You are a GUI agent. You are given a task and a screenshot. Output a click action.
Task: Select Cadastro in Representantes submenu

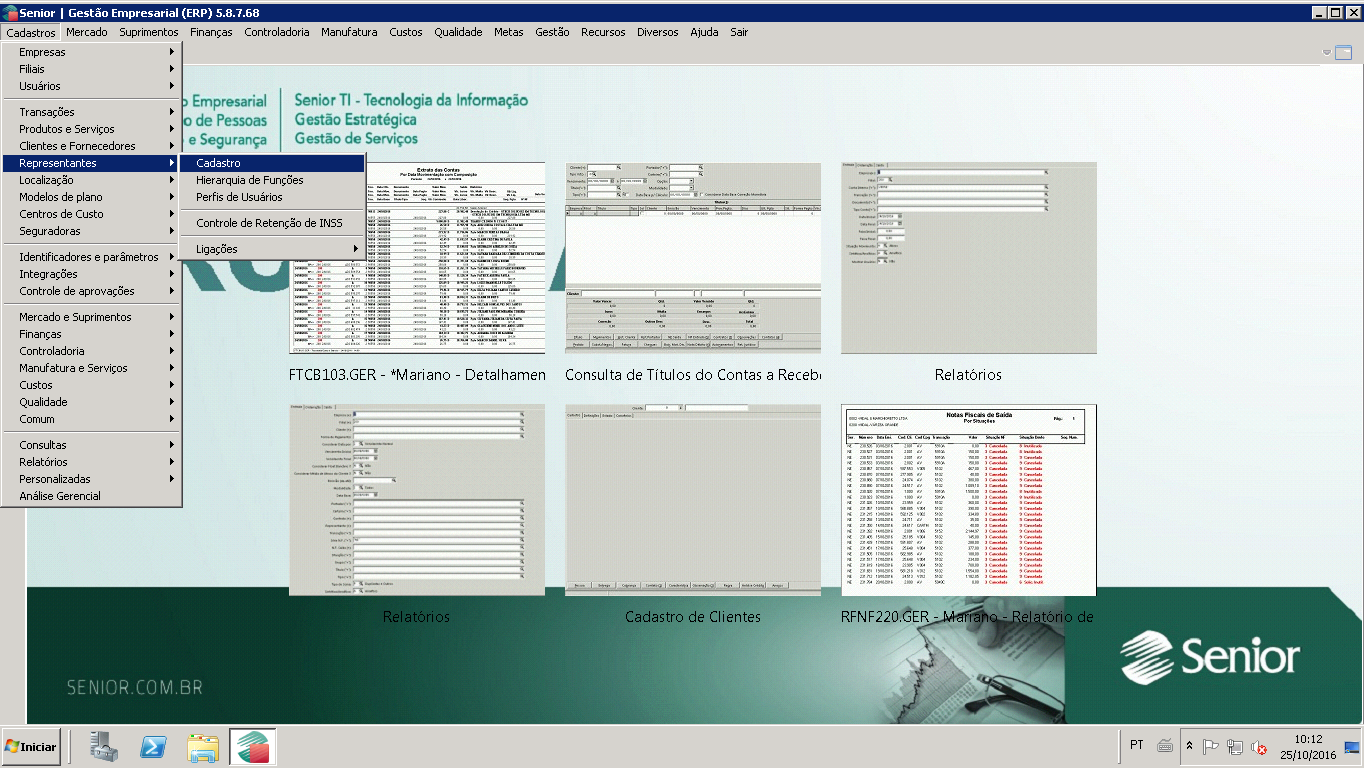tap(272, 163)
